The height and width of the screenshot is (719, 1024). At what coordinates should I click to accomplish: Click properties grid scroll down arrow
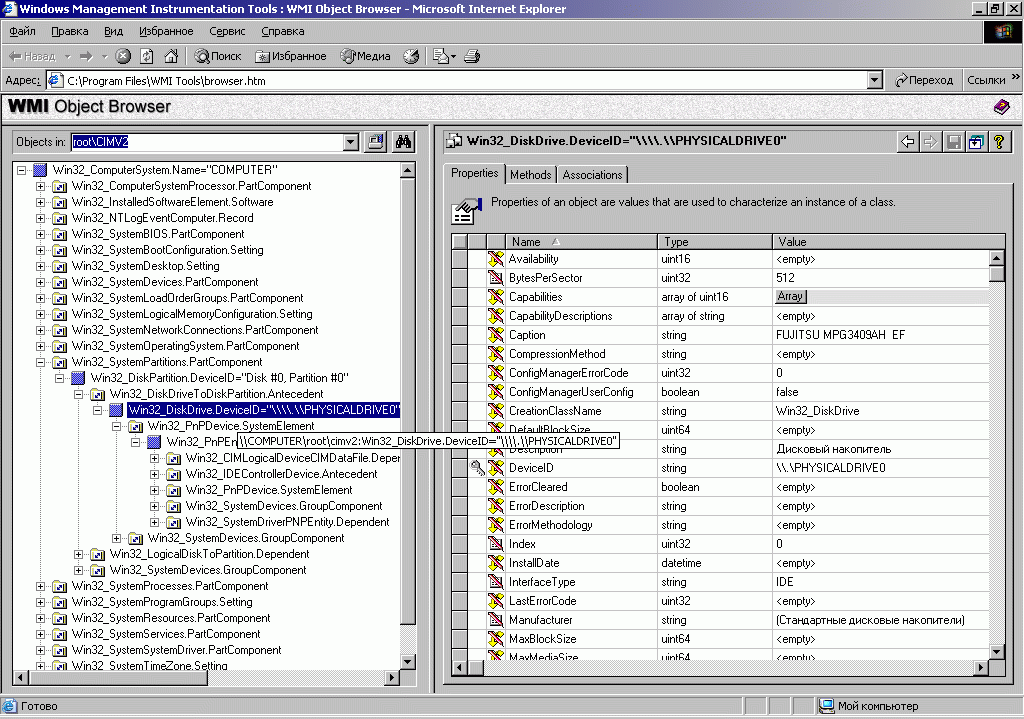[997, 651]
